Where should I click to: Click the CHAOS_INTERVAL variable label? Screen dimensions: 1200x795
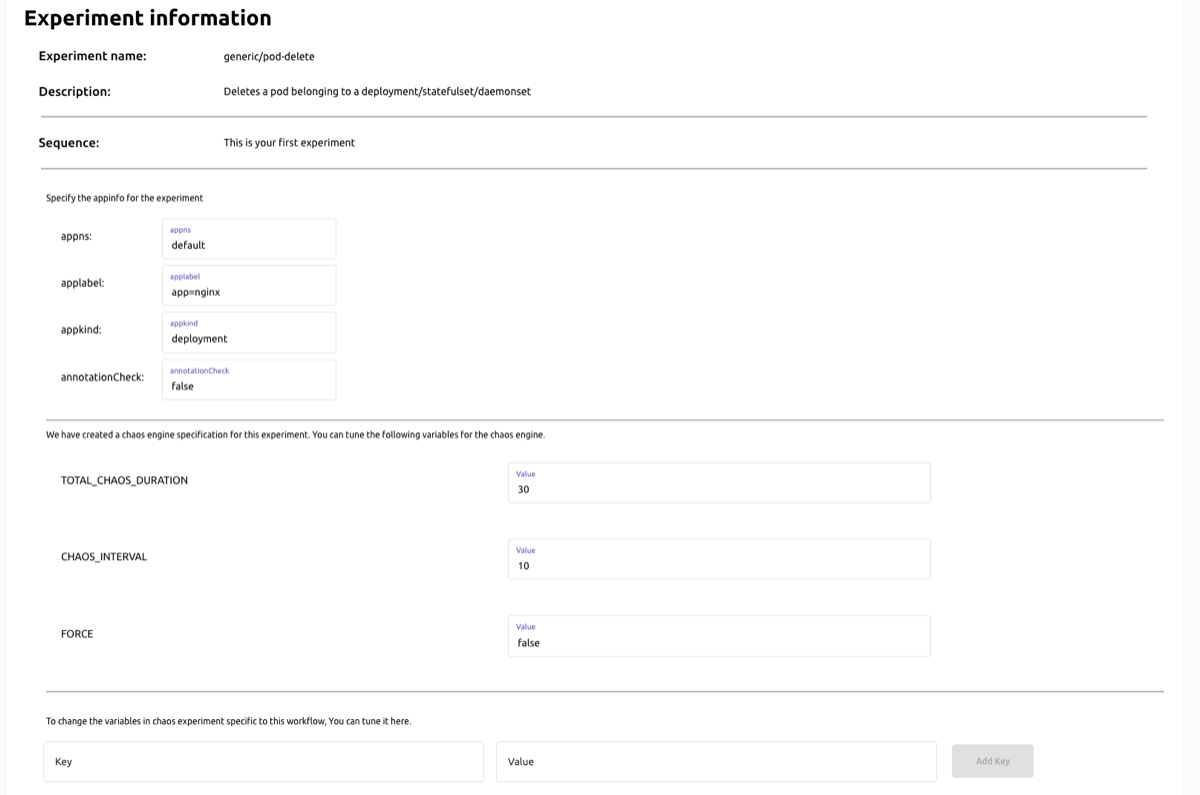[x=104, y=556]
